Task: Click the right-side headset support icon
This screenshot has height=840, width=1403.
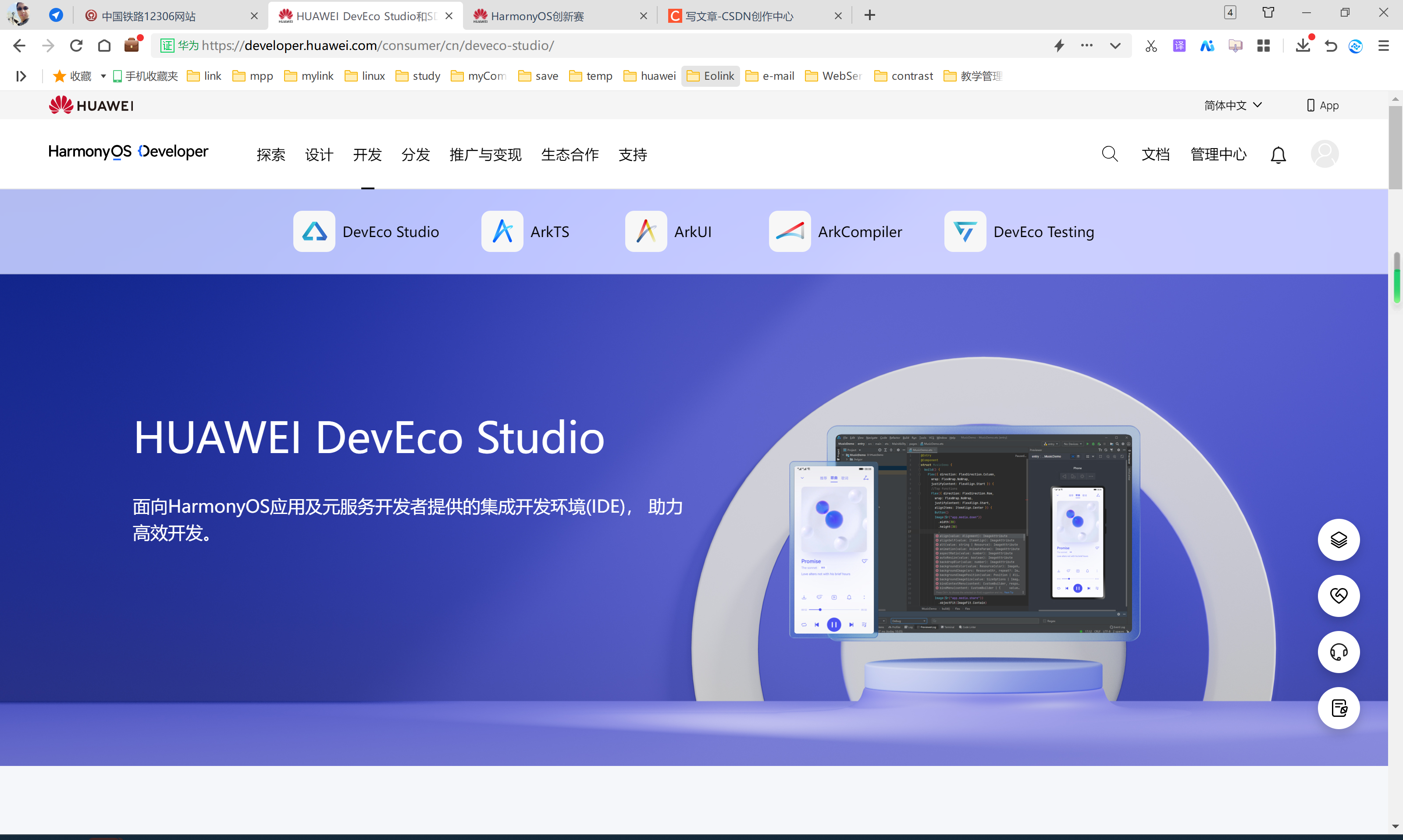Action: pyautogui.click(x=1339, y=651)
